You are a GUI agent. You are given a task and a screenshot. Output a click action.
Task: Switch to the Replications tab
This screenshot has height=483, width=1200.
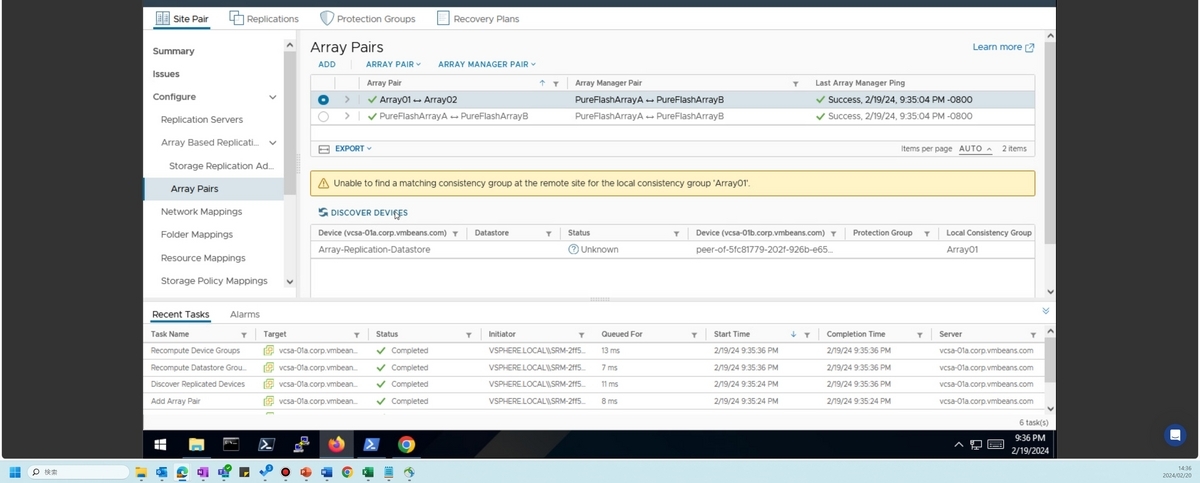coord(264,18)
